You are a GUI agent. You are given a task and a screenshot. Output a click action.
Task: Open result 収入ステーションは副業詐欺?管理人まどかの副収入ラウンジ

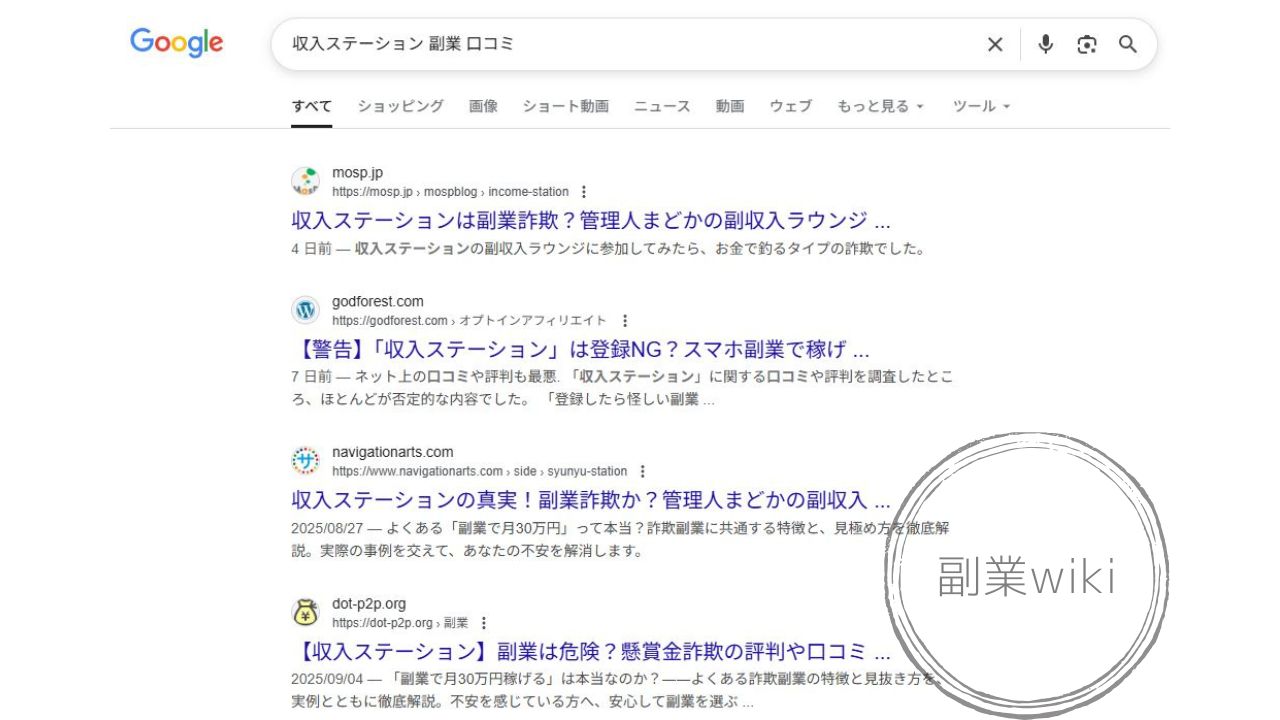pyautogui.click(x=591, y=220)
